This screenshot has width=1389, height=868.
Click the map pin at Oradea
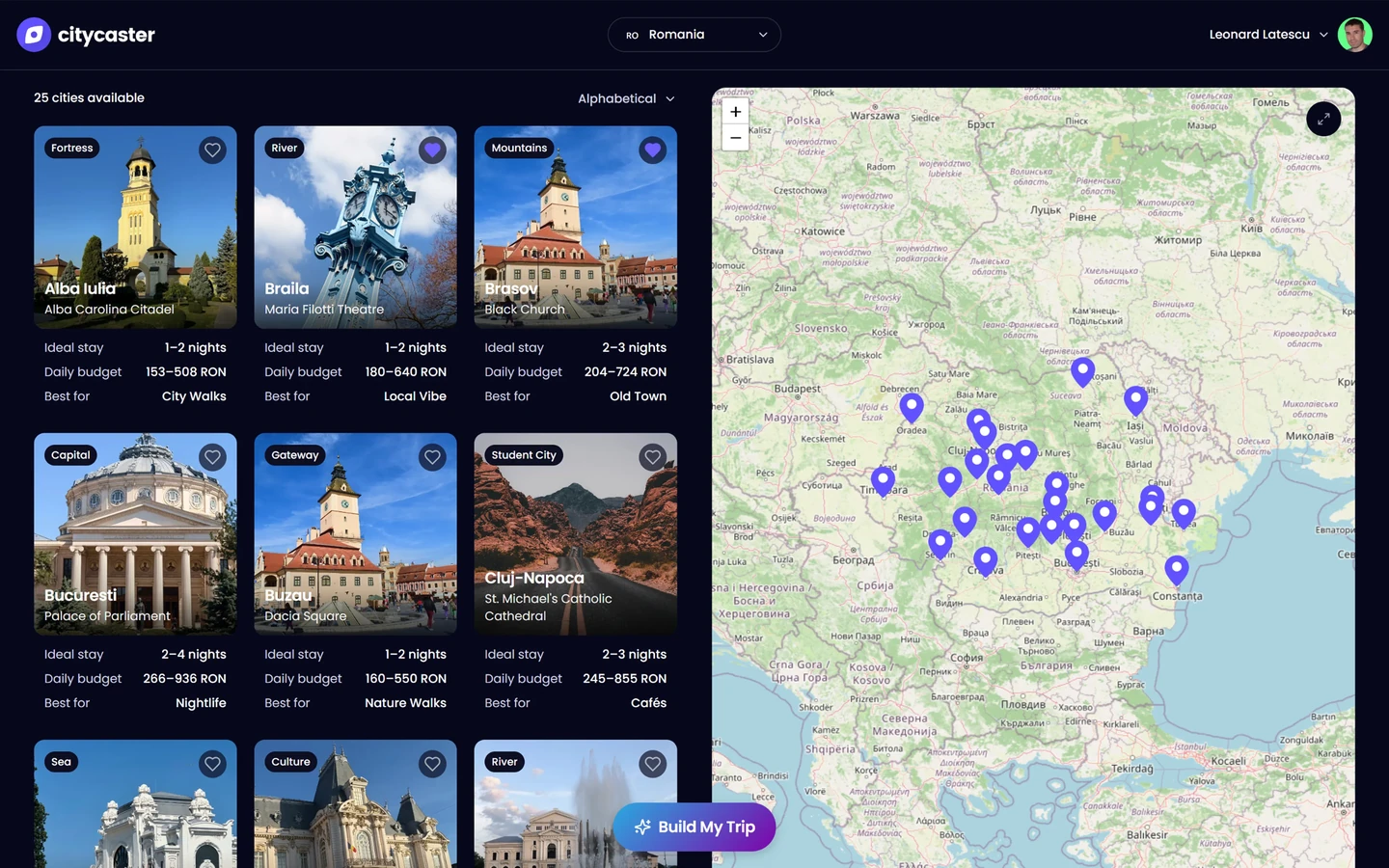click(x=912, y=407)
